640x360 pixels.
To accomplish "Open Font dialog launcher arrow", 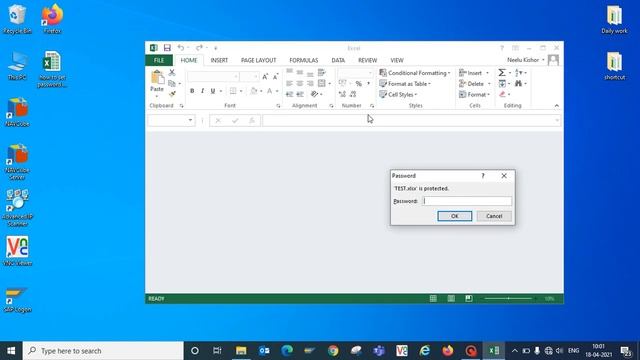I will point(278,106).
